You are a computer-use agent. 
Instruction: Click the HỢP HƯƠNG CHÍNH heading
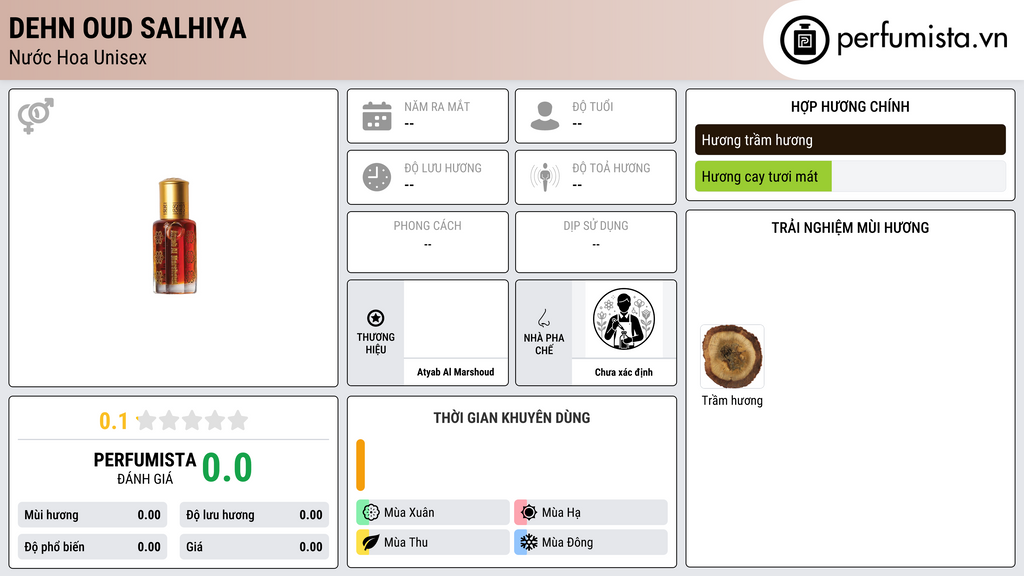pyautogui.click(x=850, y=106)
